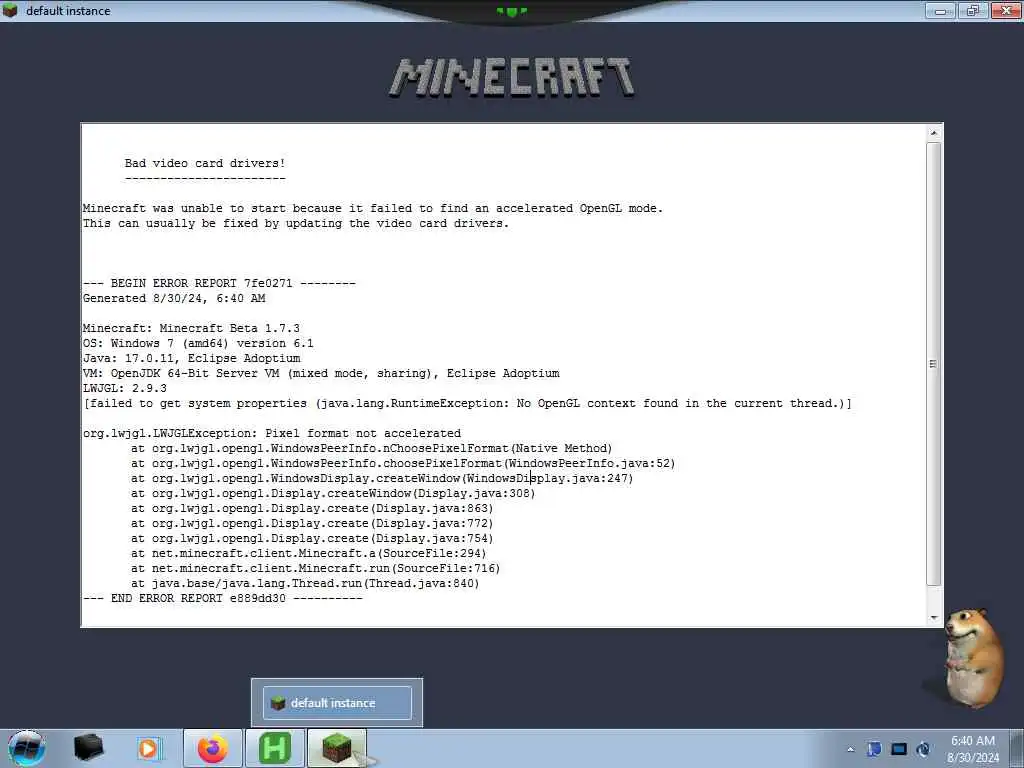The width and height of the screenshot is (1024, 768).
Task: Click the Display.java:754 stack line
Action: (312, 539)
